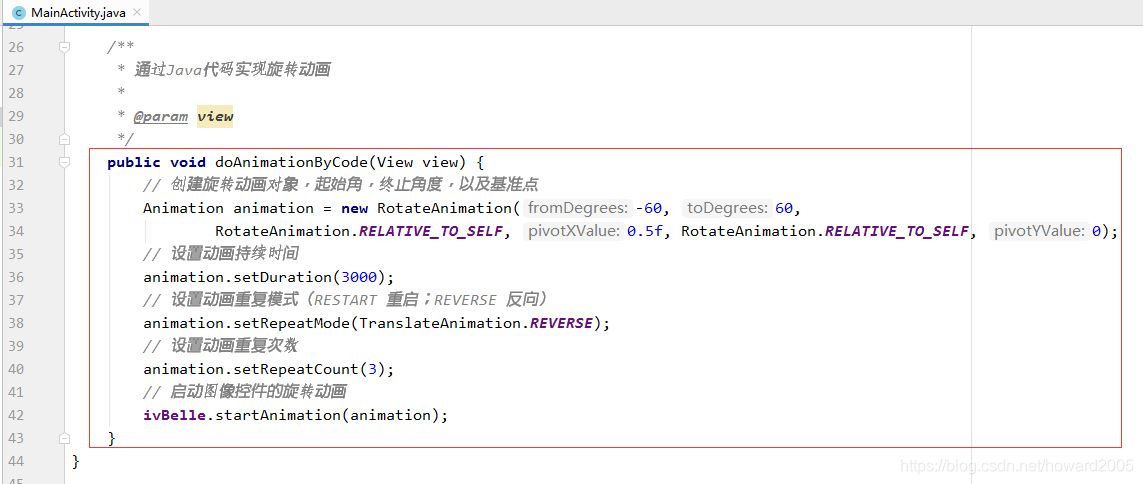Click line number 33 in the gutter
This screenshot has width=1143, height=484.
tap(16, 208)
